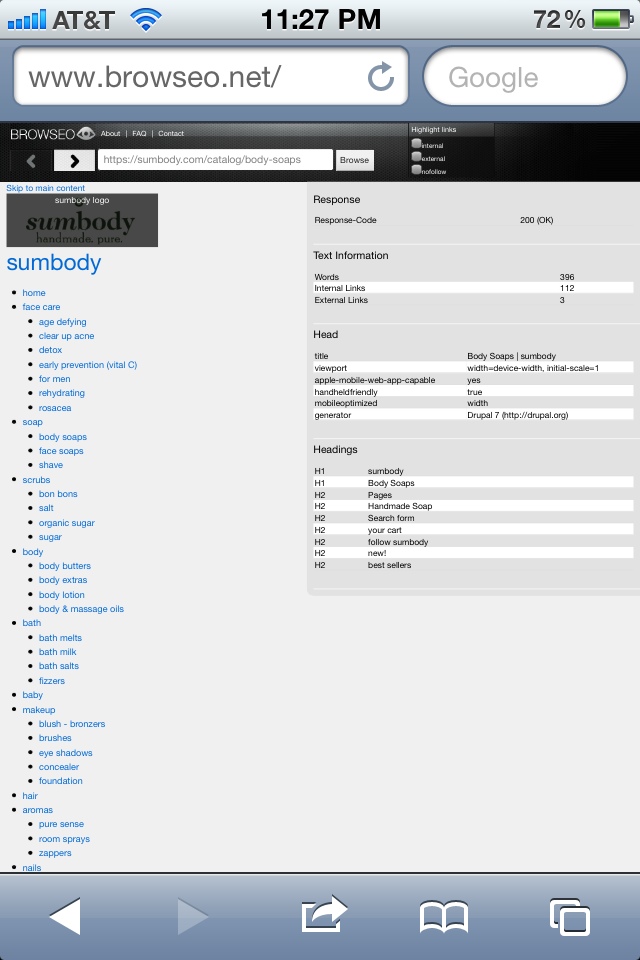Image resolution: width=640 pixels, height=960 pixels.
Task: Open the home navigation link
Action: 34,293
